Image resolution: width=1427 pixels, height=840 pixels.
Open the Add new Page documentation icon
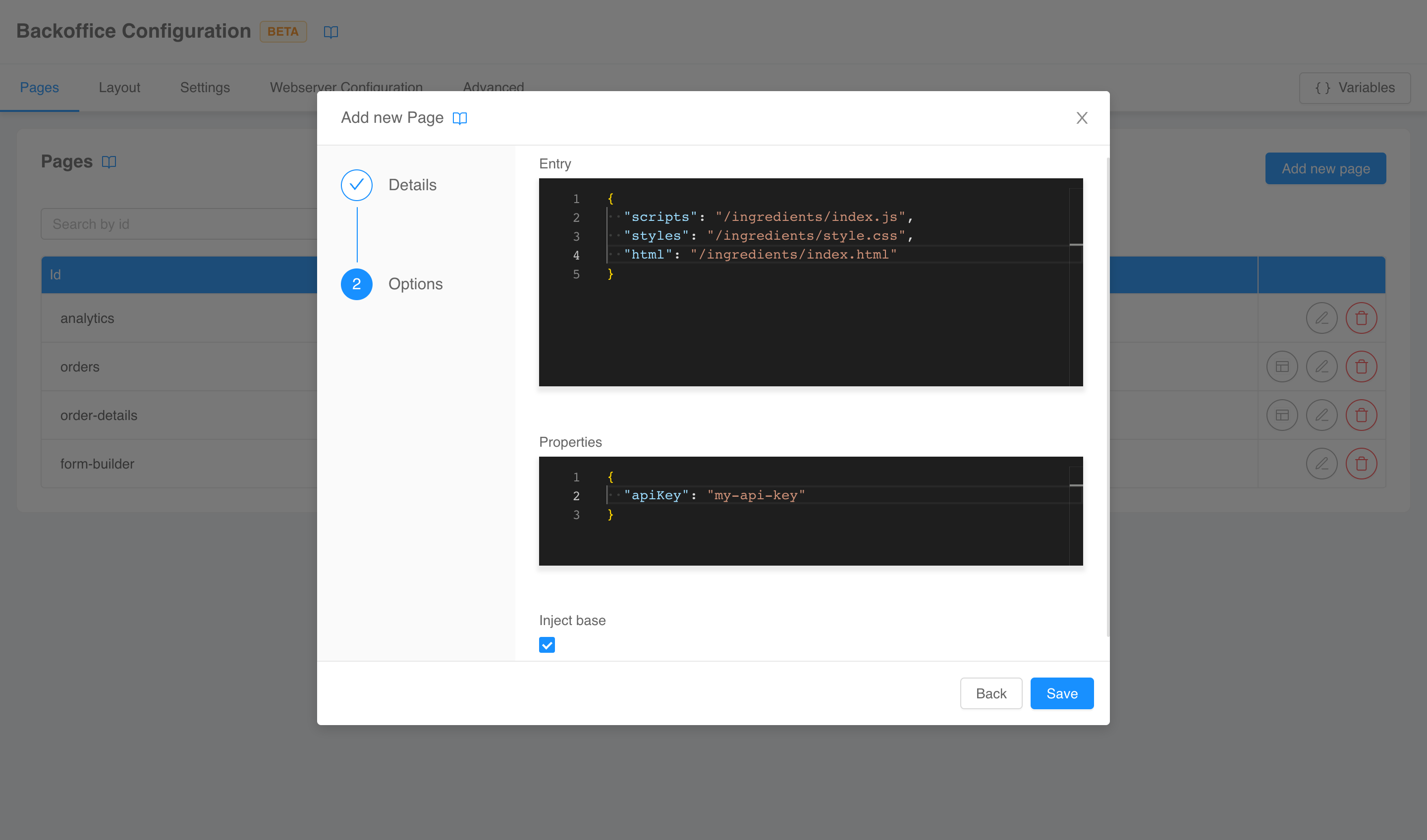[x=460, y=118]
